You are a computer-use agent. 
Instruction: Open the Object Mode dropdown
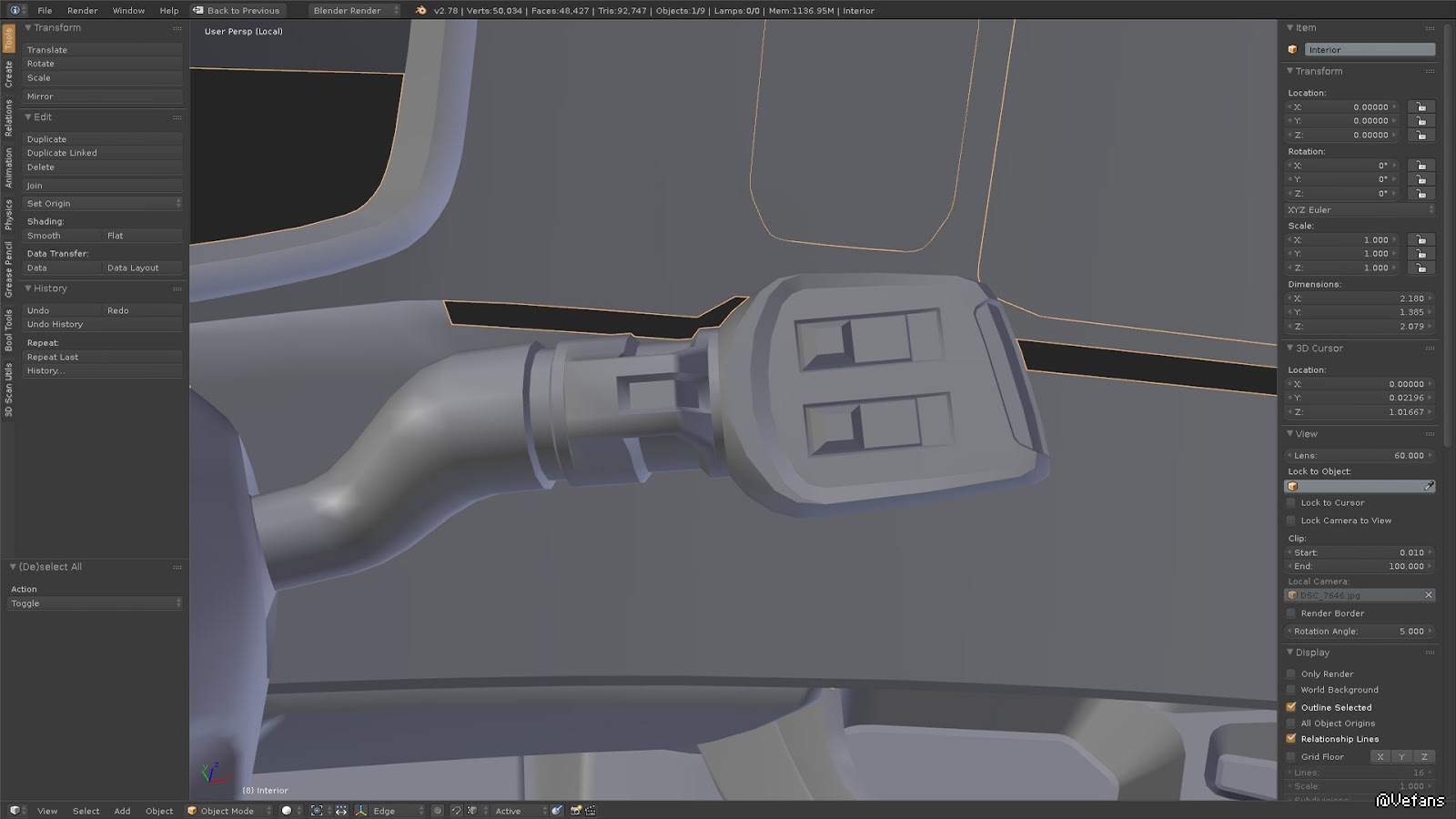pos(228,811)
